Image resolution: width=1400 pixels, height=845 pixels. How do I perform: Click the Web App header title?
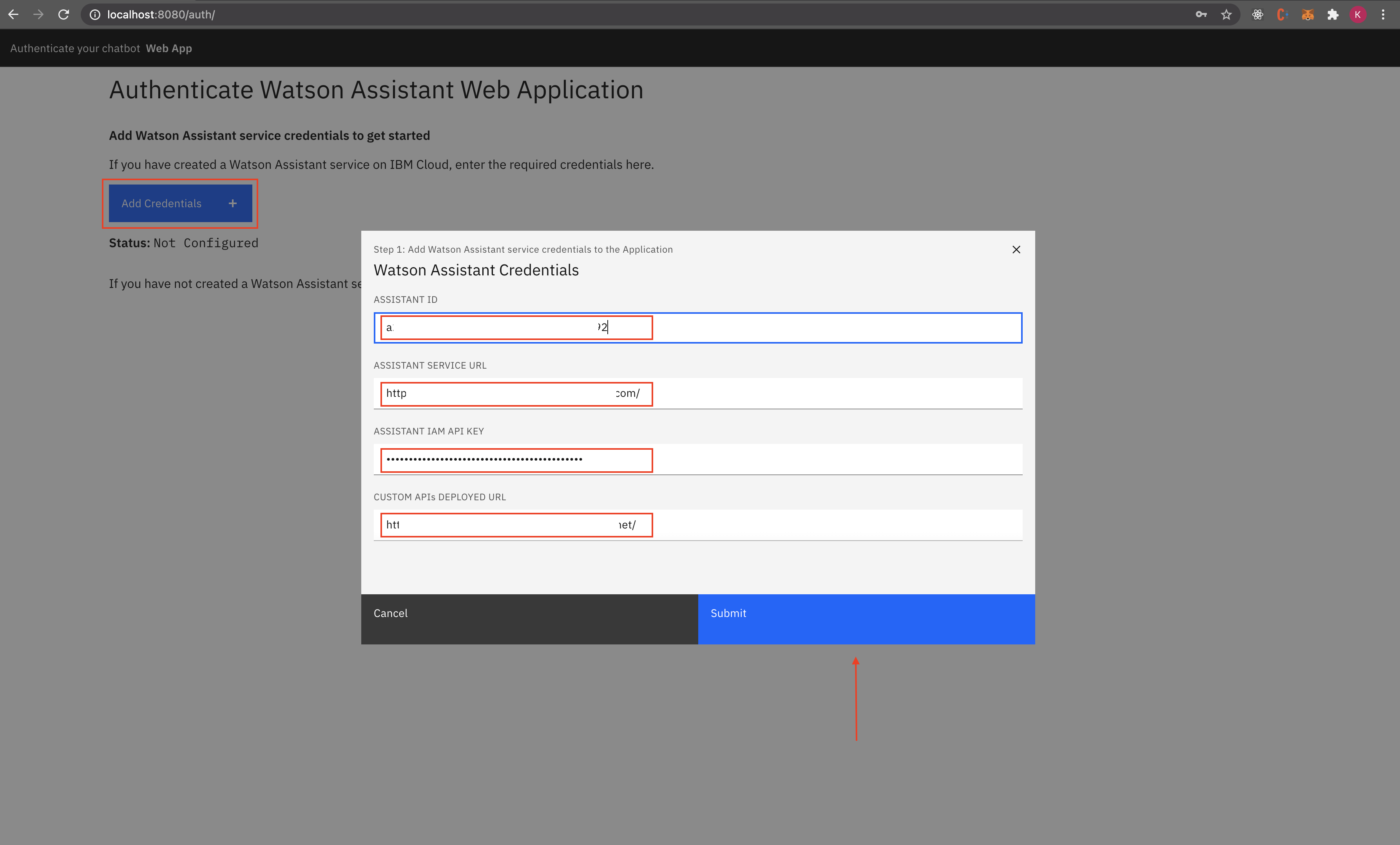(x=169, y=48)
